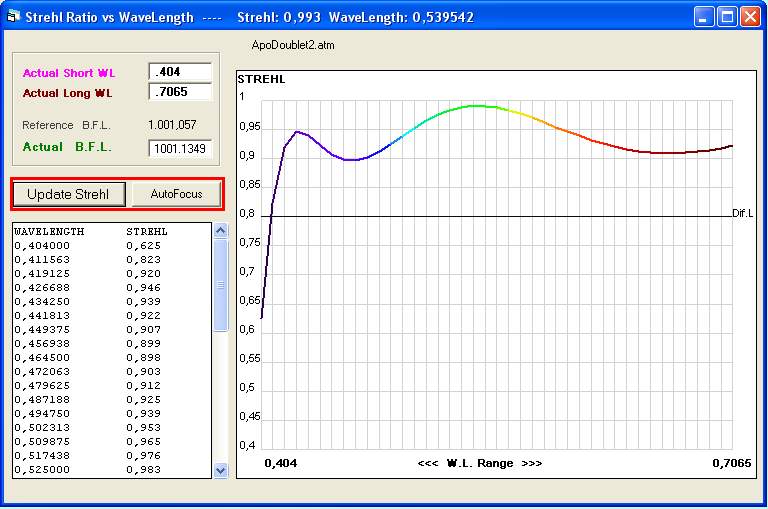The image size is (768, 509).
Task: Click the Reference B.F.L. label
Action: (x=66, y=125)
